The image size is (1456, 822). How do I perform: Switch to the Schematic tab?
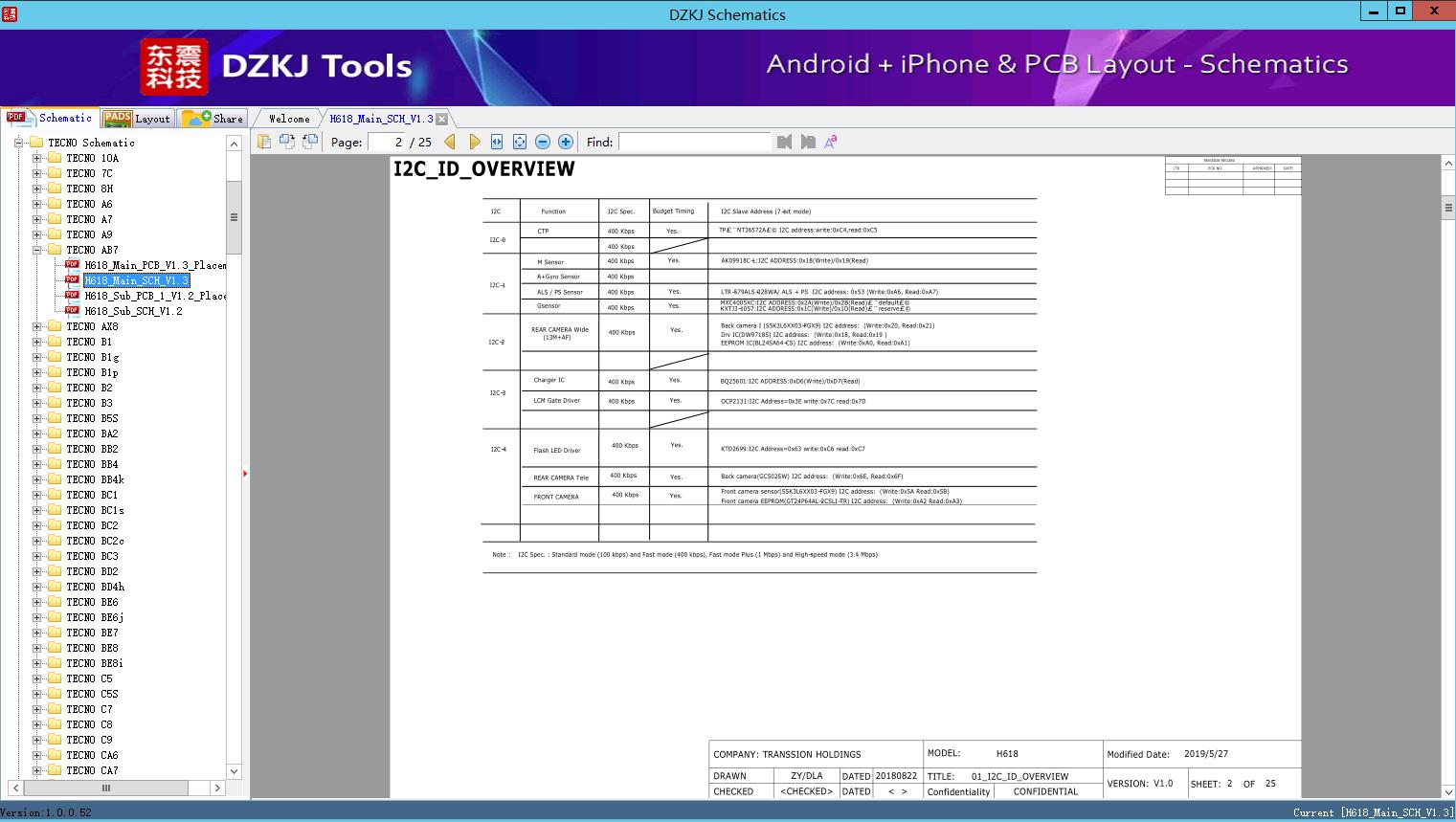point(50,118)
